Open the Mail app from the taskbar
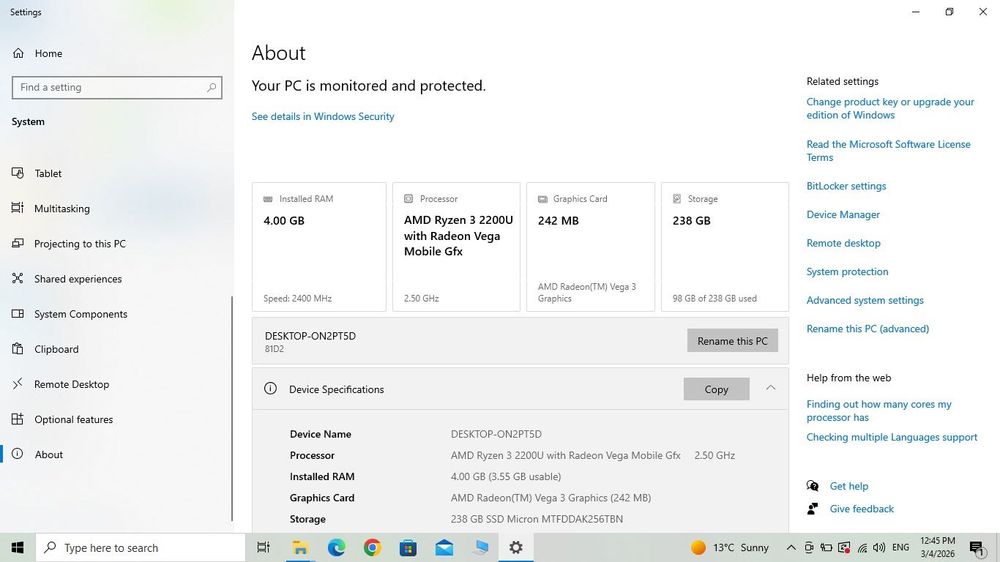The height and width of the screenshot is (562, 1000). click(445, 547)
